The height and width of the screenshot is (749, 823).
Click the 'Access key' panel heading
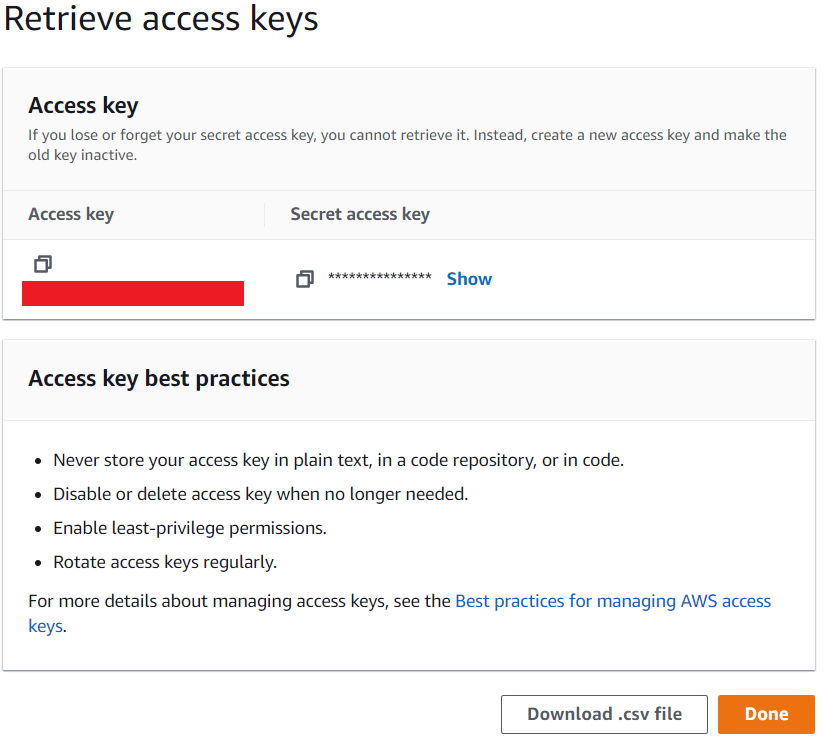tap(83, 106)
